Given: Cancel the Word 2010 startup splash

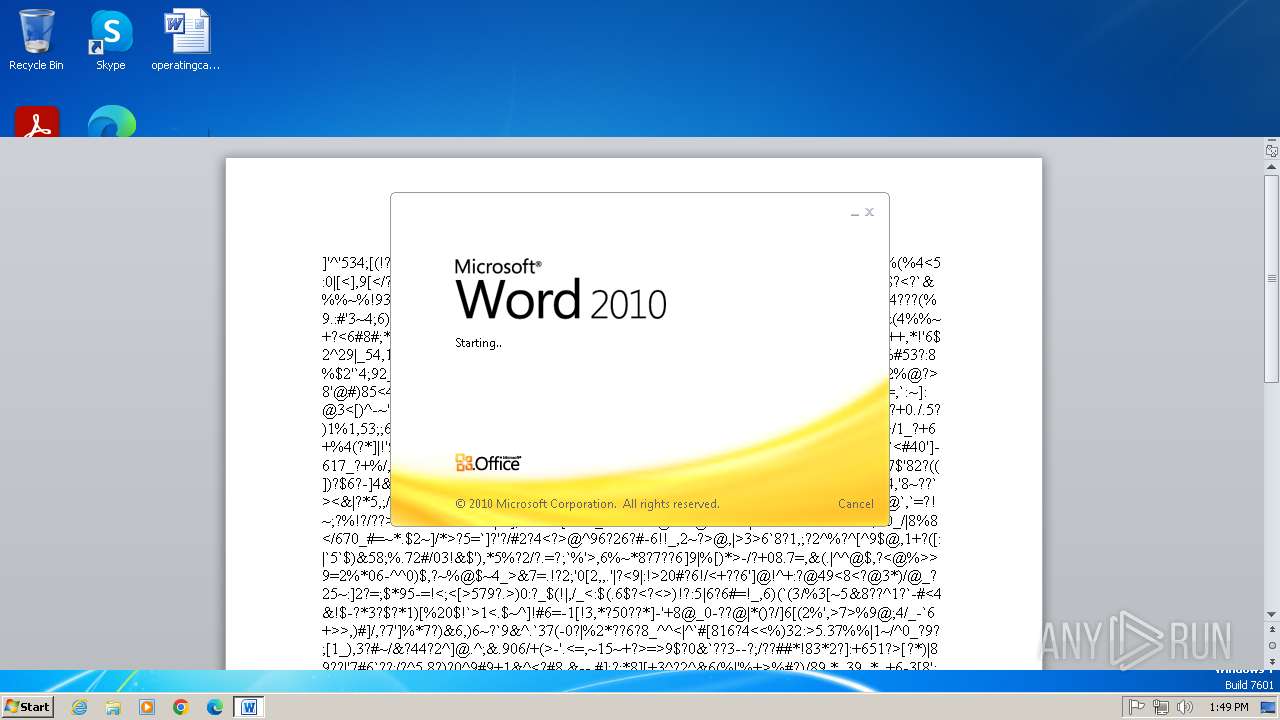Looking at the screenshot, I should tap(855, 504).
